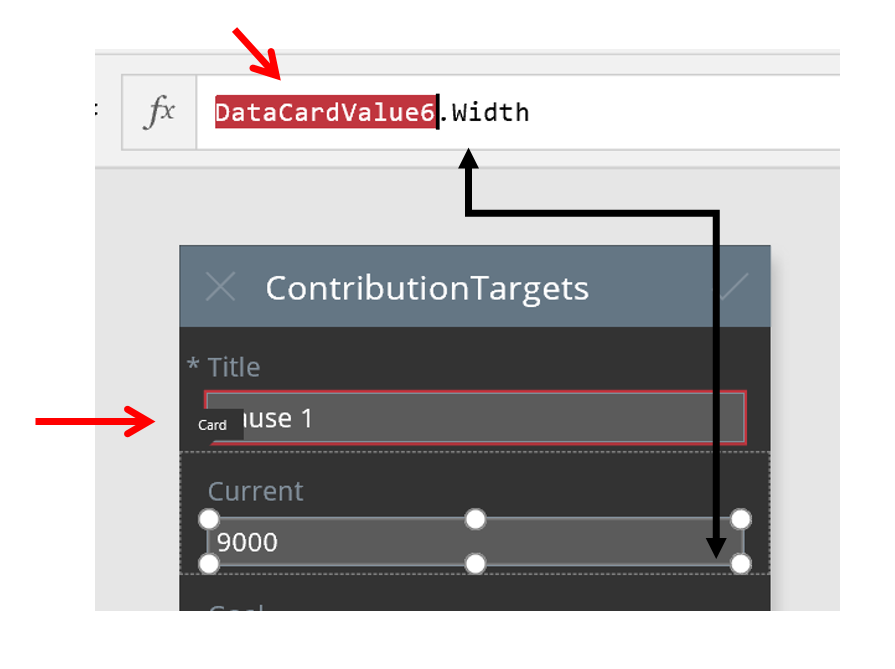Click the highlighted DataCardValue6 formula token
This screenshot has height=669, width=895.
point(325,112)
